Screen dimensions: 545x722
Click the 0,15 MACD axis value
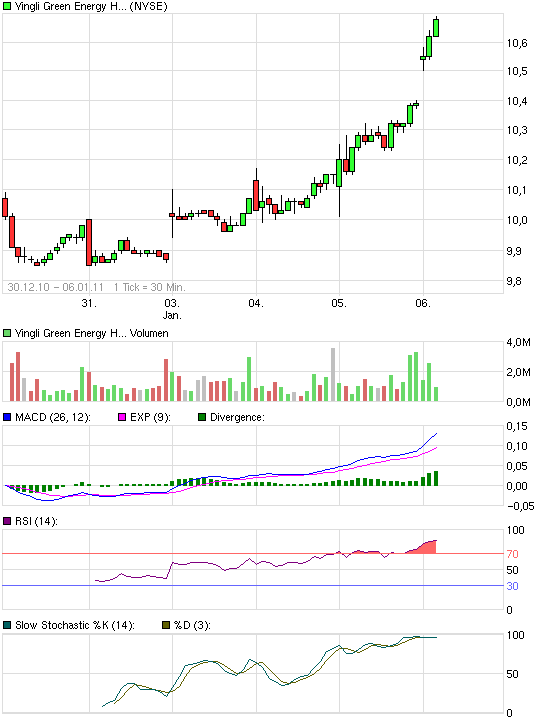pos(517,426)
